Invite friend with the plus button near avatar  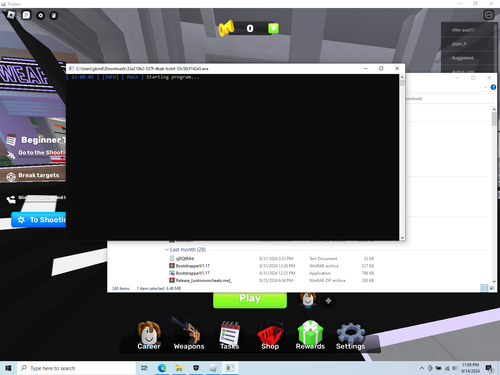click(328, 301)
